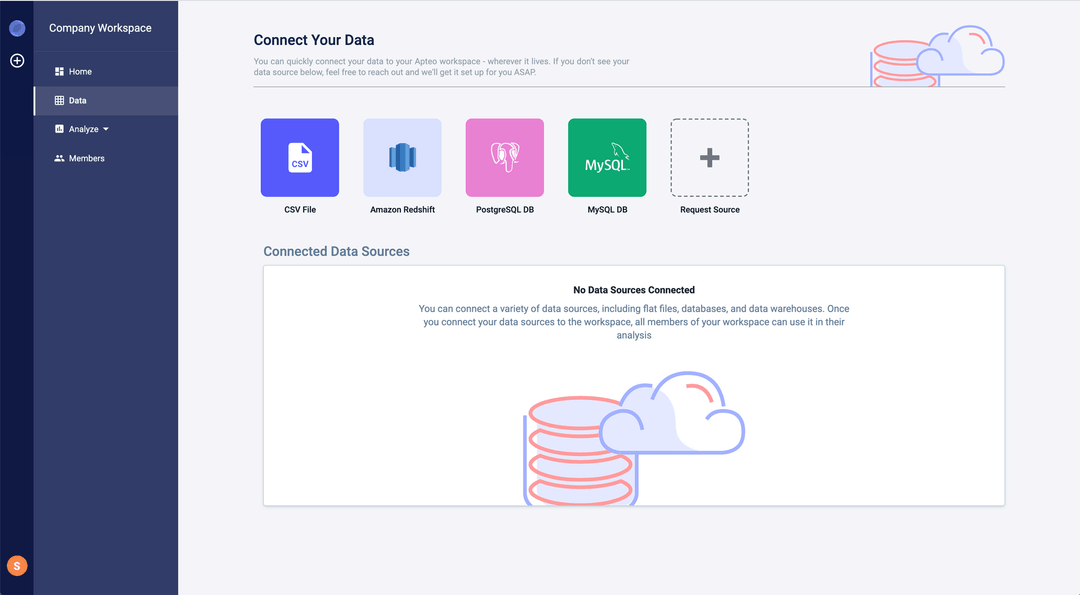Click the Connected Data Sources heading

click(x=336, y=251)
